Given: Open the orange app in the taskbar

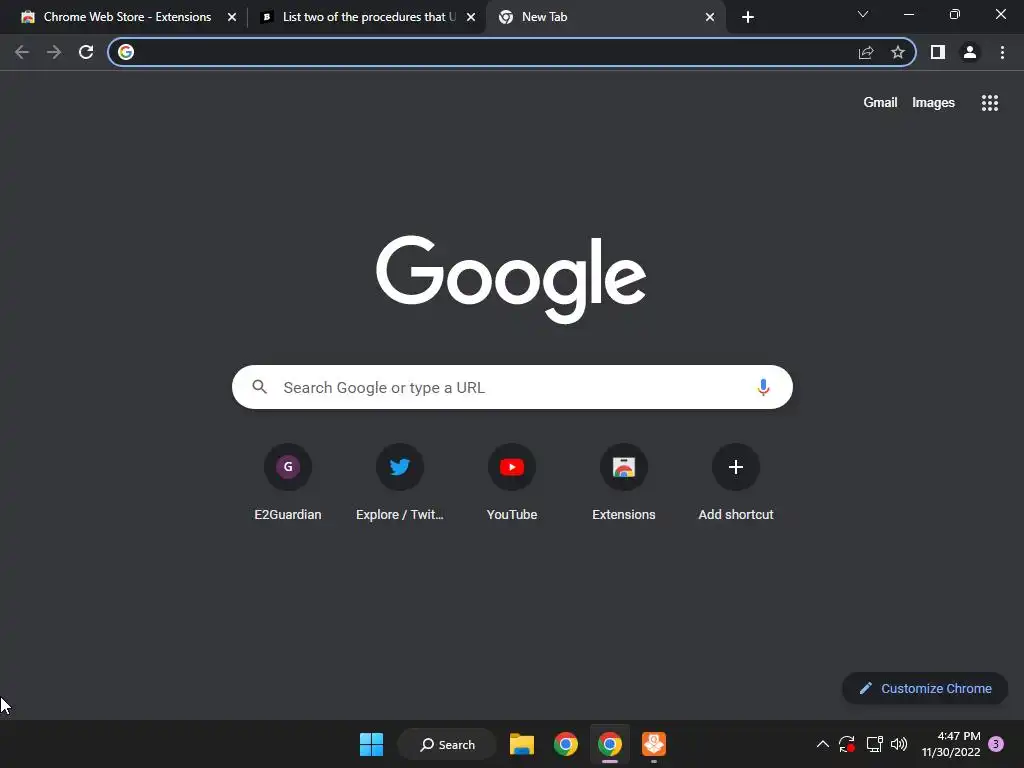Looking at the screenshot, I should (x=654, y=744).
